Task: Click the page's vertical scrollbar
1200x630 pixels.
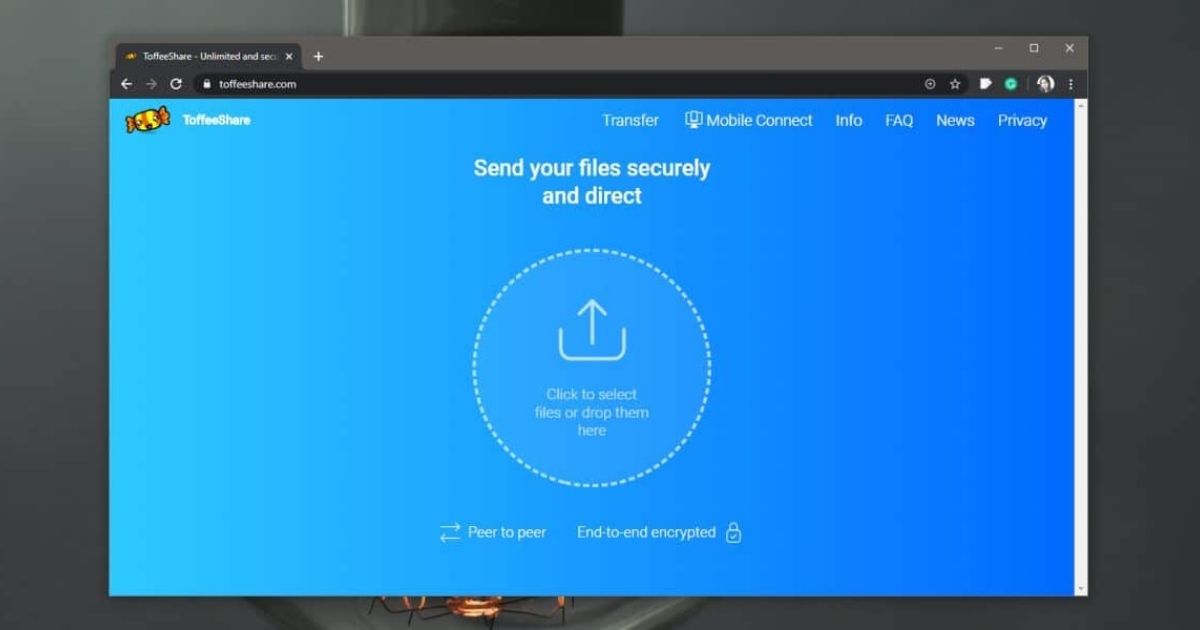Action: pyautogui.click(x=1081, y=340)
